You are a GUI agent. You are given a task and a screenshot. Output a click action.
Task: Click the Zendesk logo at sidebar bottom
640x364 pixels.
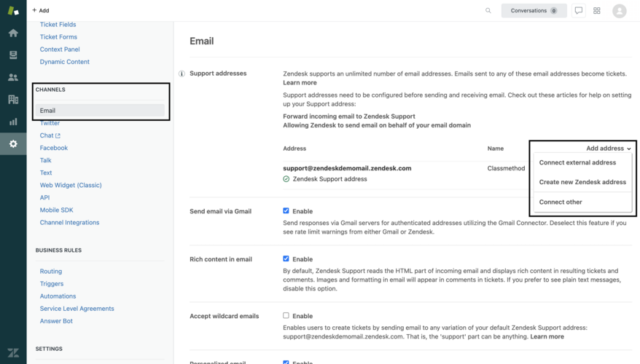(x=13, y=353)
